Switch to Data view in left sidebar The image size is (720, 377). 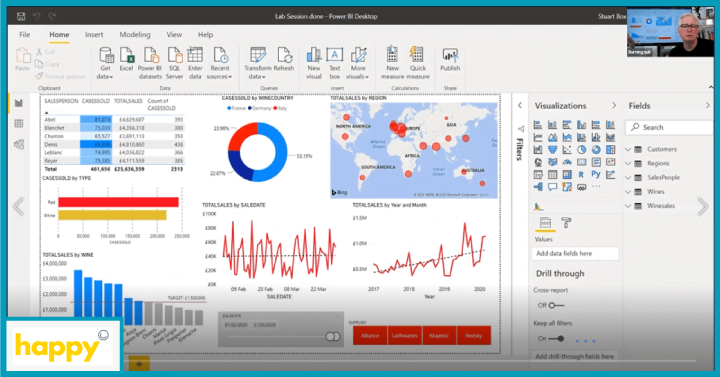(x=19, y=124)
